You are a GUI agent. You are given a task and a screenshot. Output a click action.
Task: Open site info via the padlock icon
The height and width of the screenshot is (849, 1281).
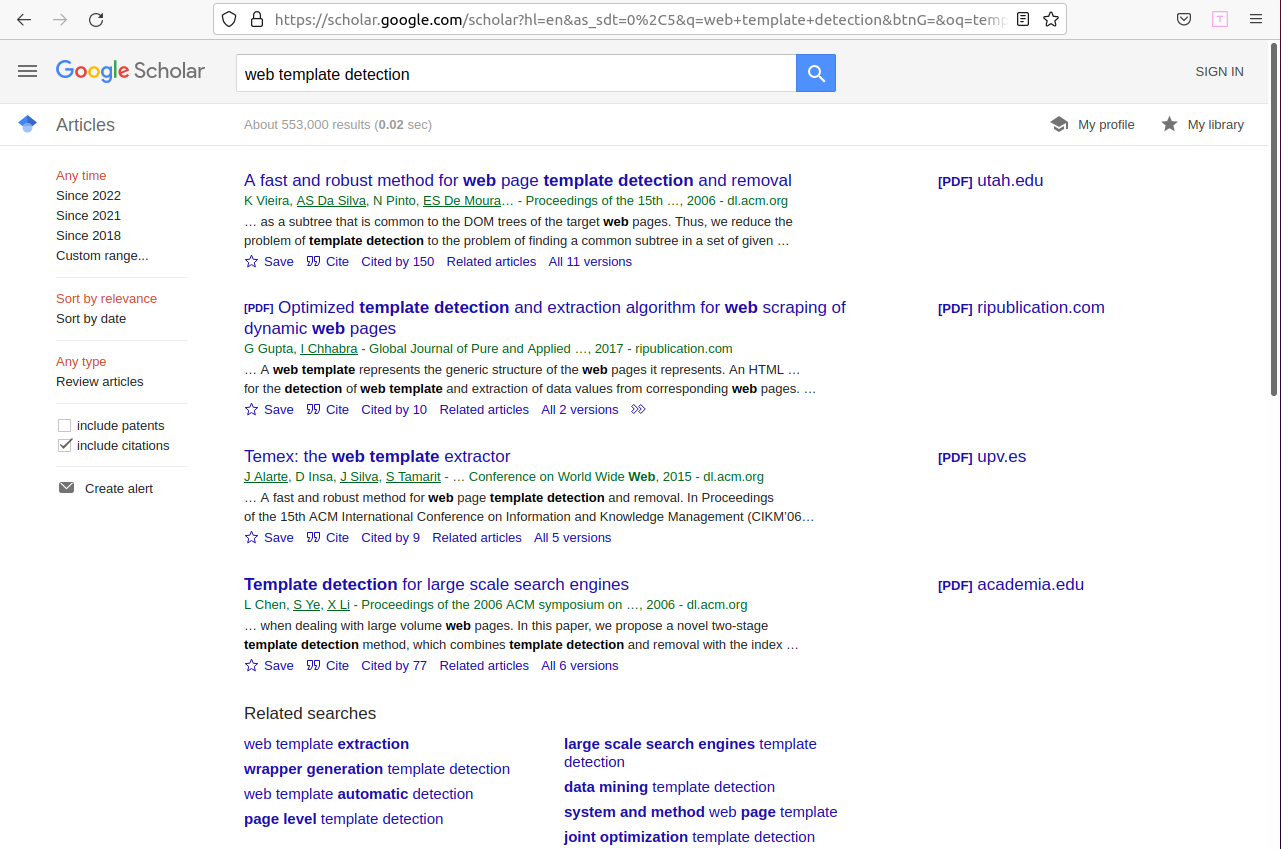(x=257, y=19)
